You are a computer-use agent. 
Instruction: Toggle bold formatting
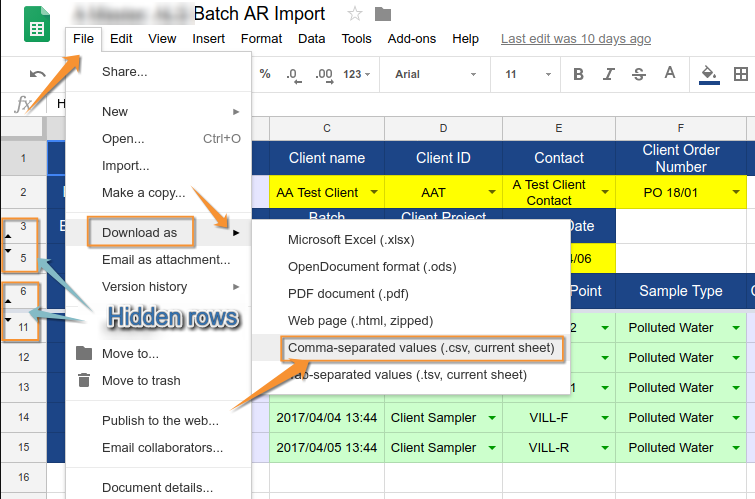click(578, 74)
